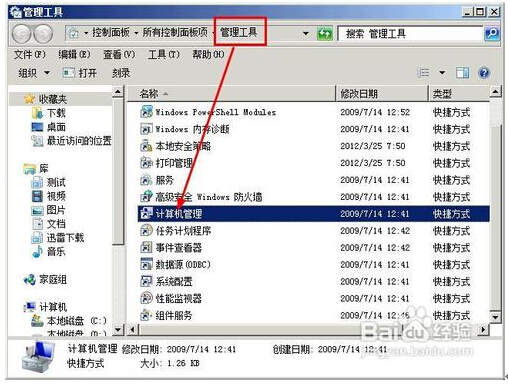
Task: Click the 高级安全 Windows 防火墙 icon
Action: point(146,197)
